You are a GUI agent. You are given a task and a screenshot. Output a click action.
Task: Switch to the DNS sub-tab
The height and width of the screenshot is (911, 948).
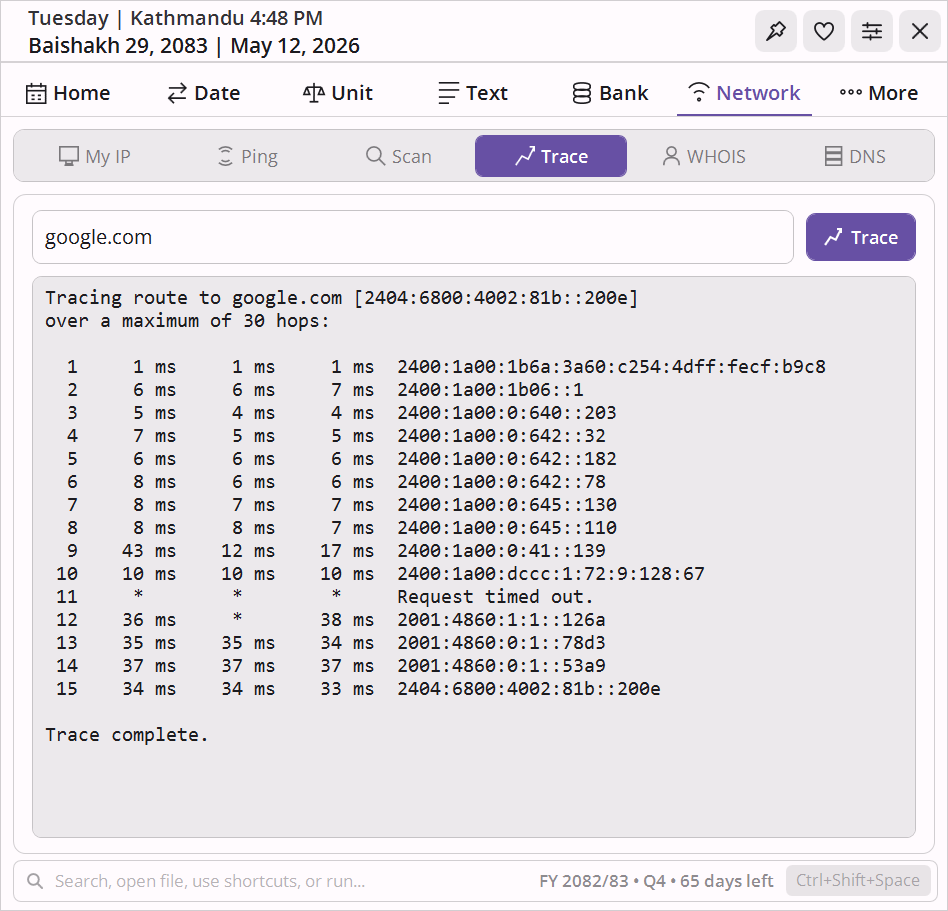pyautogui.click(x=855, y=157)
